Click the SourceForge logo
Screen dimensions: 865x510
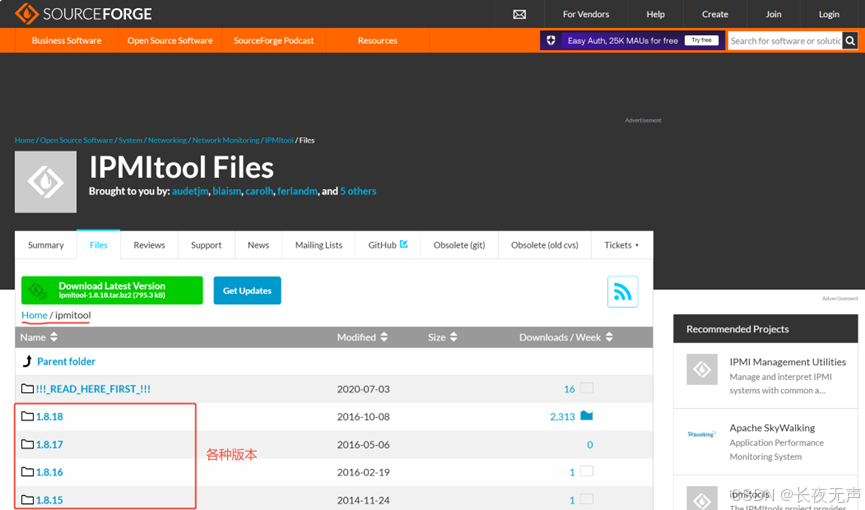(83, 14)
